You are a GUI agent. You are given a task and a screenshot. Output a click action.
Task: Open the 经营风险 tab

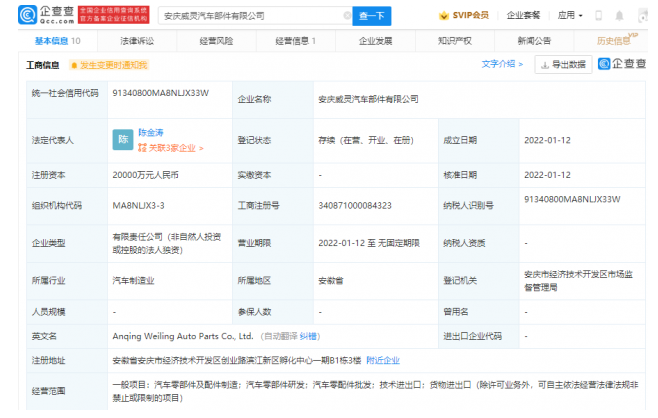[216, 41]
